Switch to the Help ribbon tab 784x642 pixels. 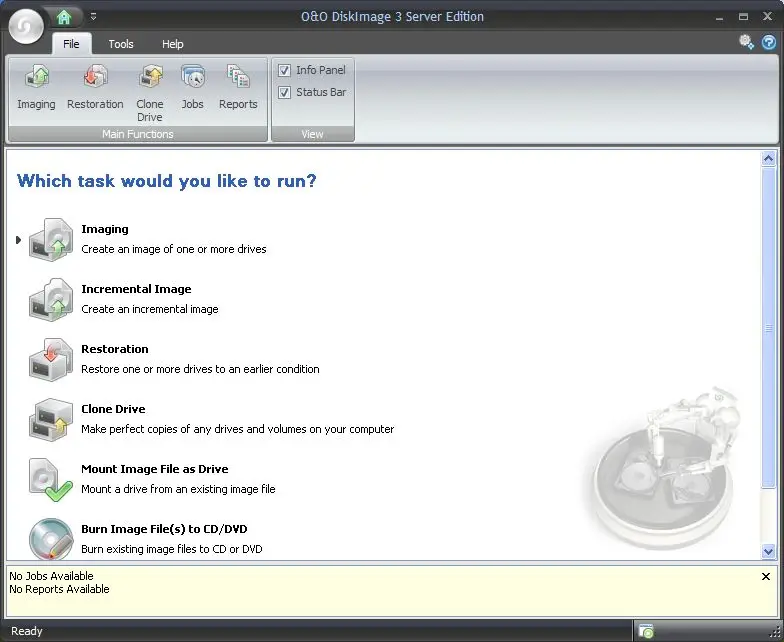click(x=172, y=44)
